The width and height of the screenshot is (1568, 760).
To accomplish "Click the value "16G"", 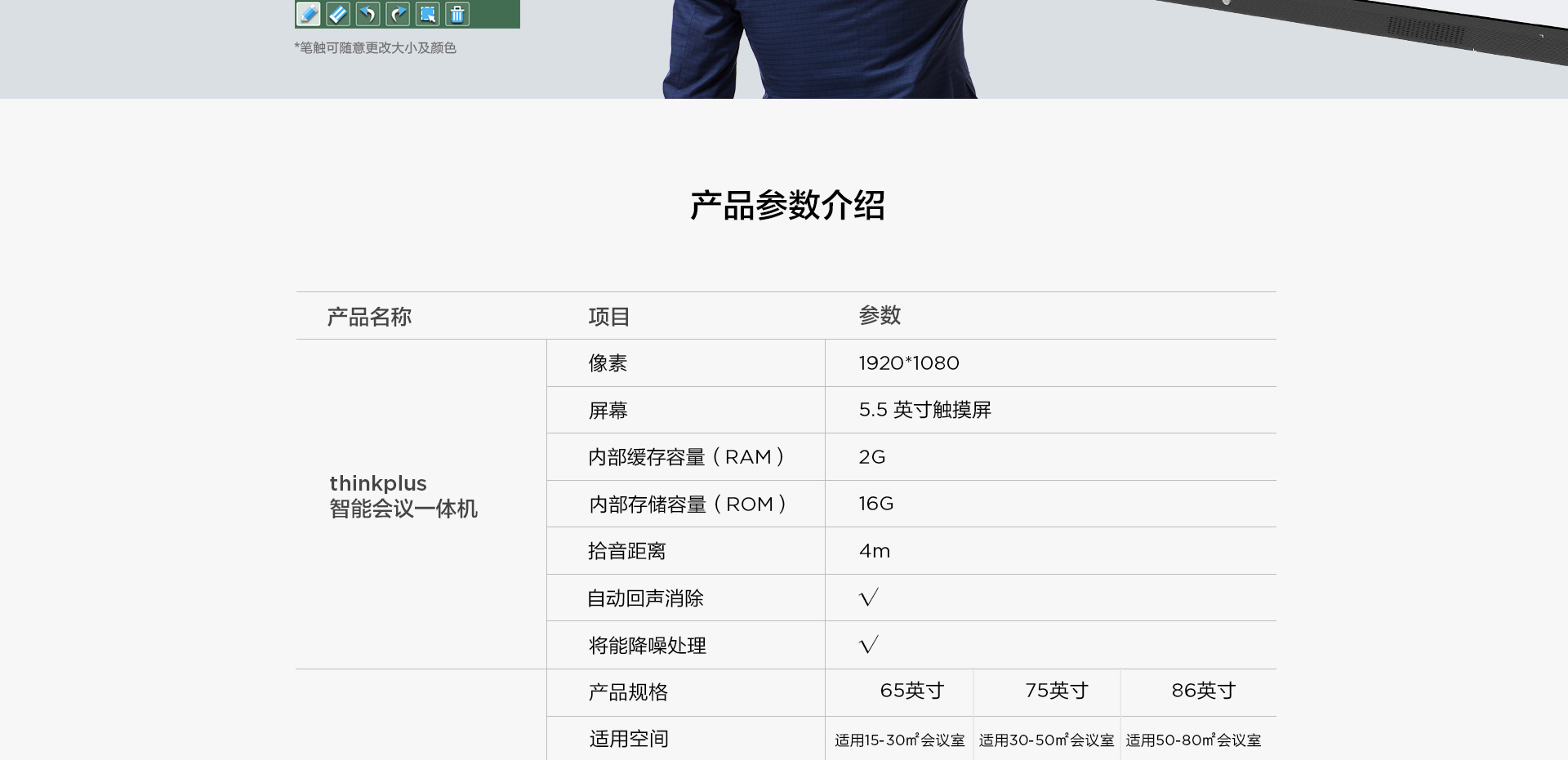I will point(876,504).
